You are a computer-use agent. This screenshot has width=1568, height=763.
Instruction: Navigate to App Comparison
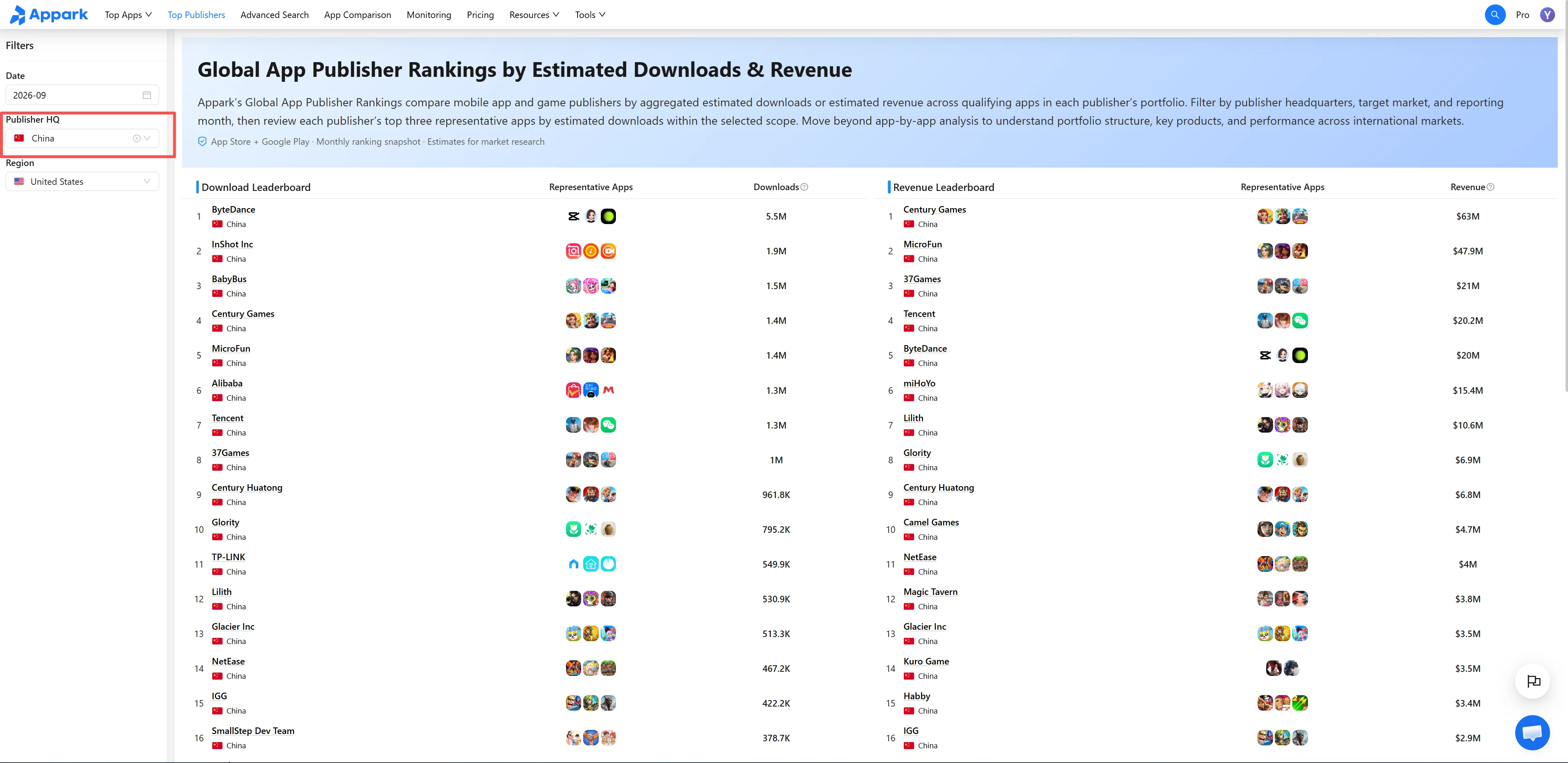coord(357,15)
